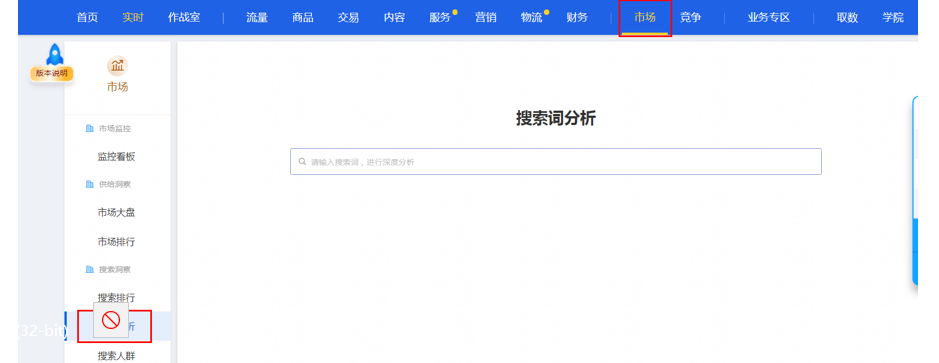Open 监控看板 in the sidebar
The height and width of the screenshot is (363, 939).
pos(116,157)
